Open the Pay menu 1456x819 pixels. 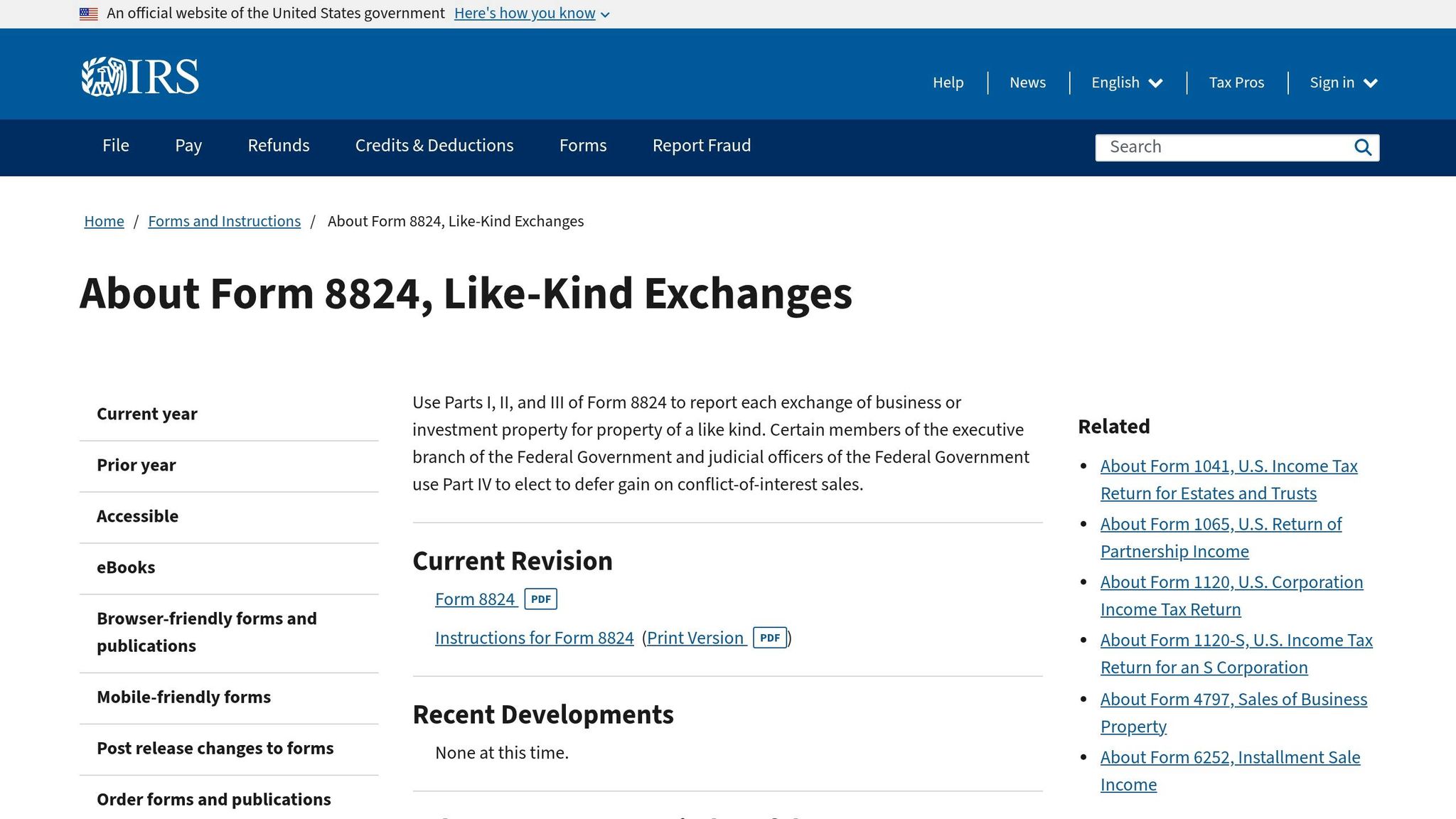(188, 146)
